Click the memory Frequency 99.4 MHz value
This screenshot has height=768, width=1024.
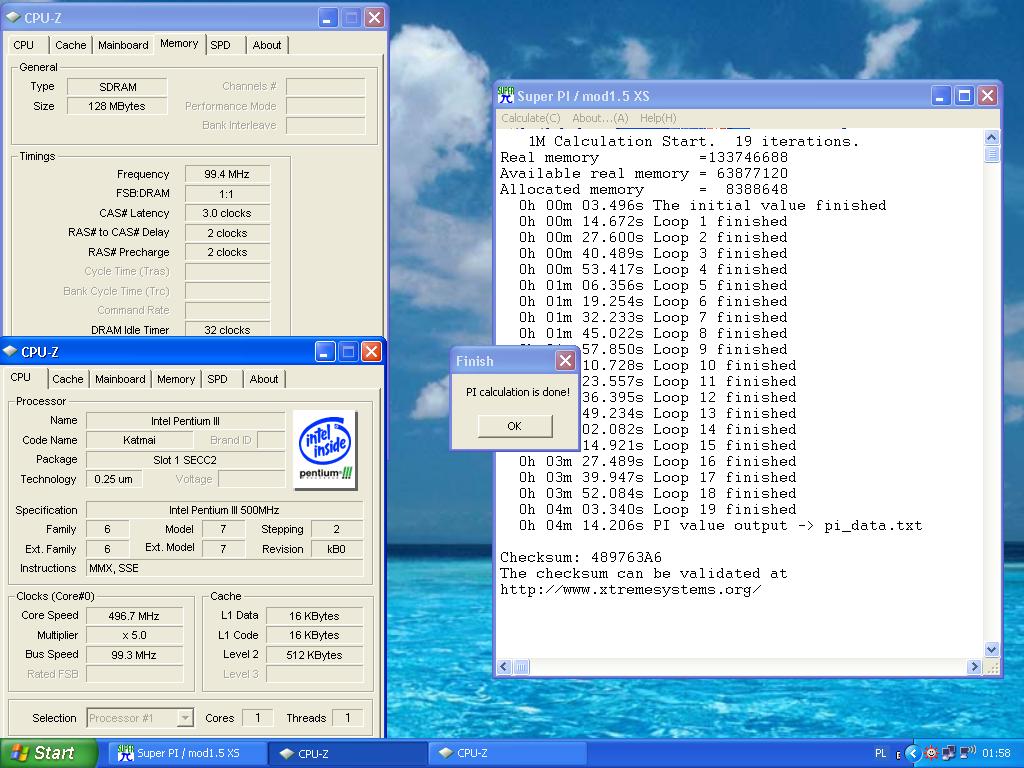coord(227,174)
